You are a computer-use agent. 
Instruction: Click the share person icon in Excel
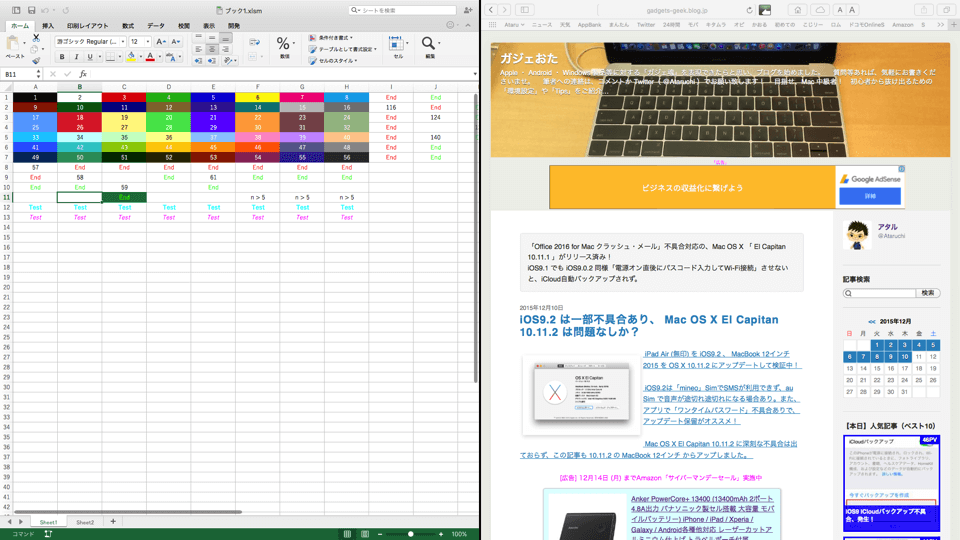[468, 10]
